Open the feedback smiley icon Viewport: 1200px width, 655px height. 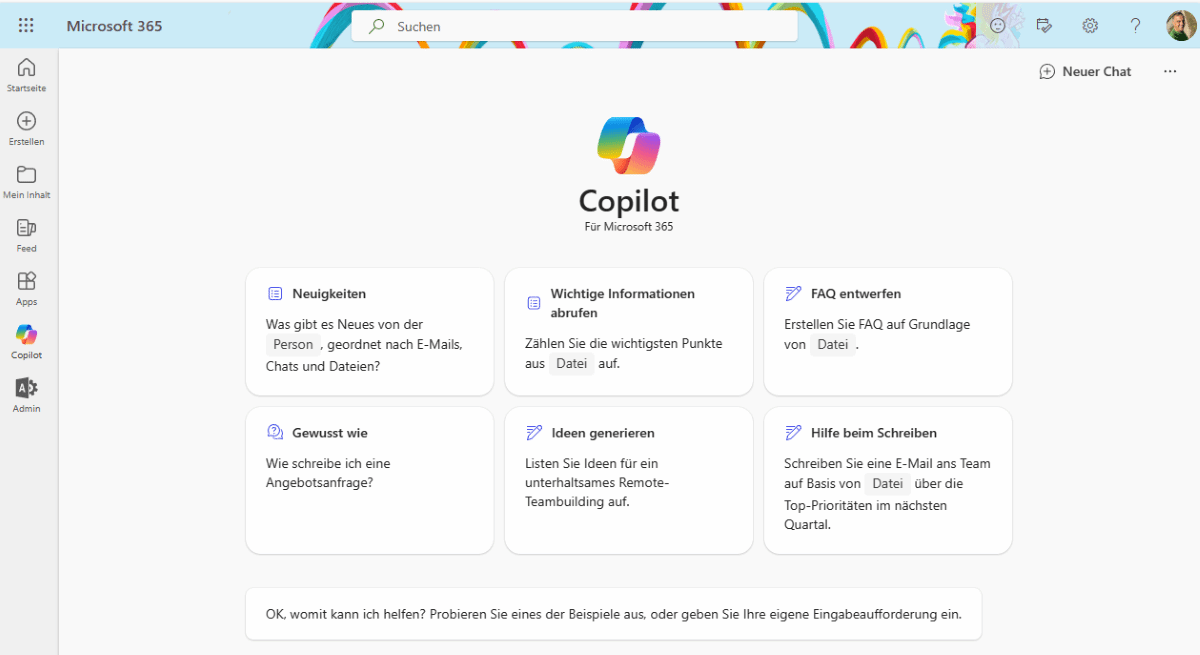(998, 25)
